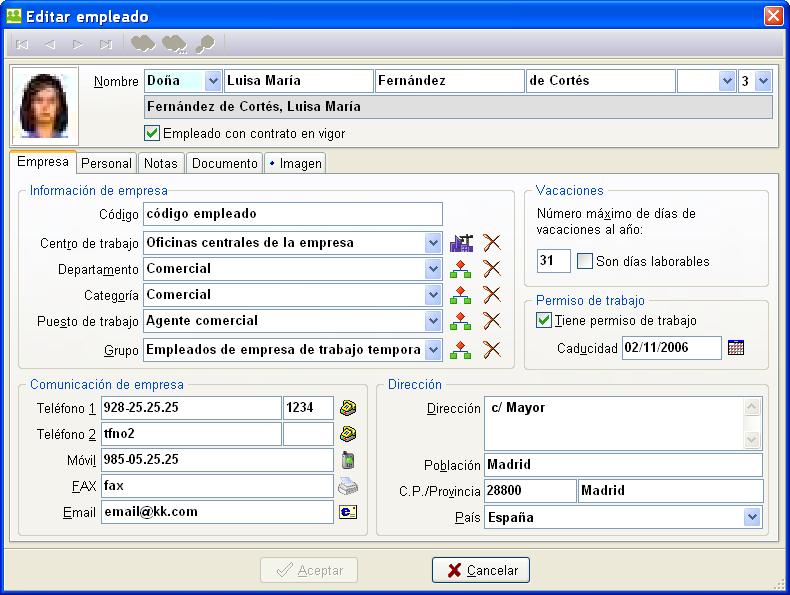Click the fax machine icon
Viewport: 790px width, 595px height.
pyautogui.click(x=348, y=487)
